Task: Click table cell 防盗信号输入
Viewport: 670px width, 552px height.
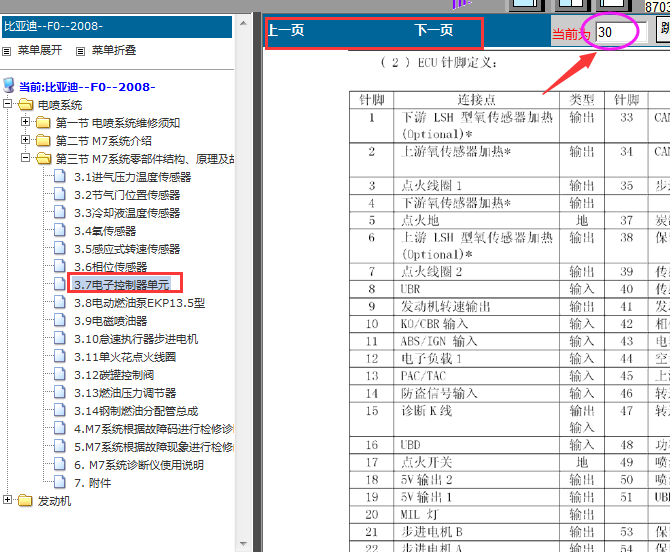Action: point(476,393)
